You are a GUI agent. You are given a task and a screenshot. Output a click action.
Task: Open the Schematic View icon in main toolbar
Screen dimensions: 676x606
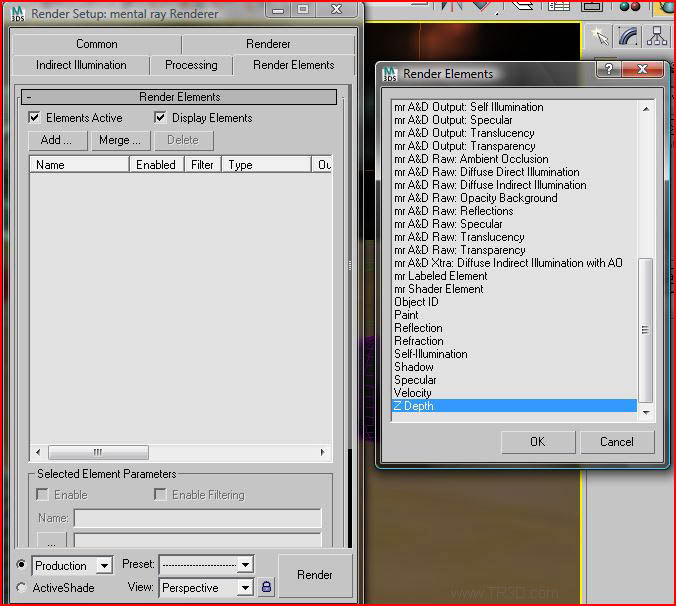[x=592, y=6]
